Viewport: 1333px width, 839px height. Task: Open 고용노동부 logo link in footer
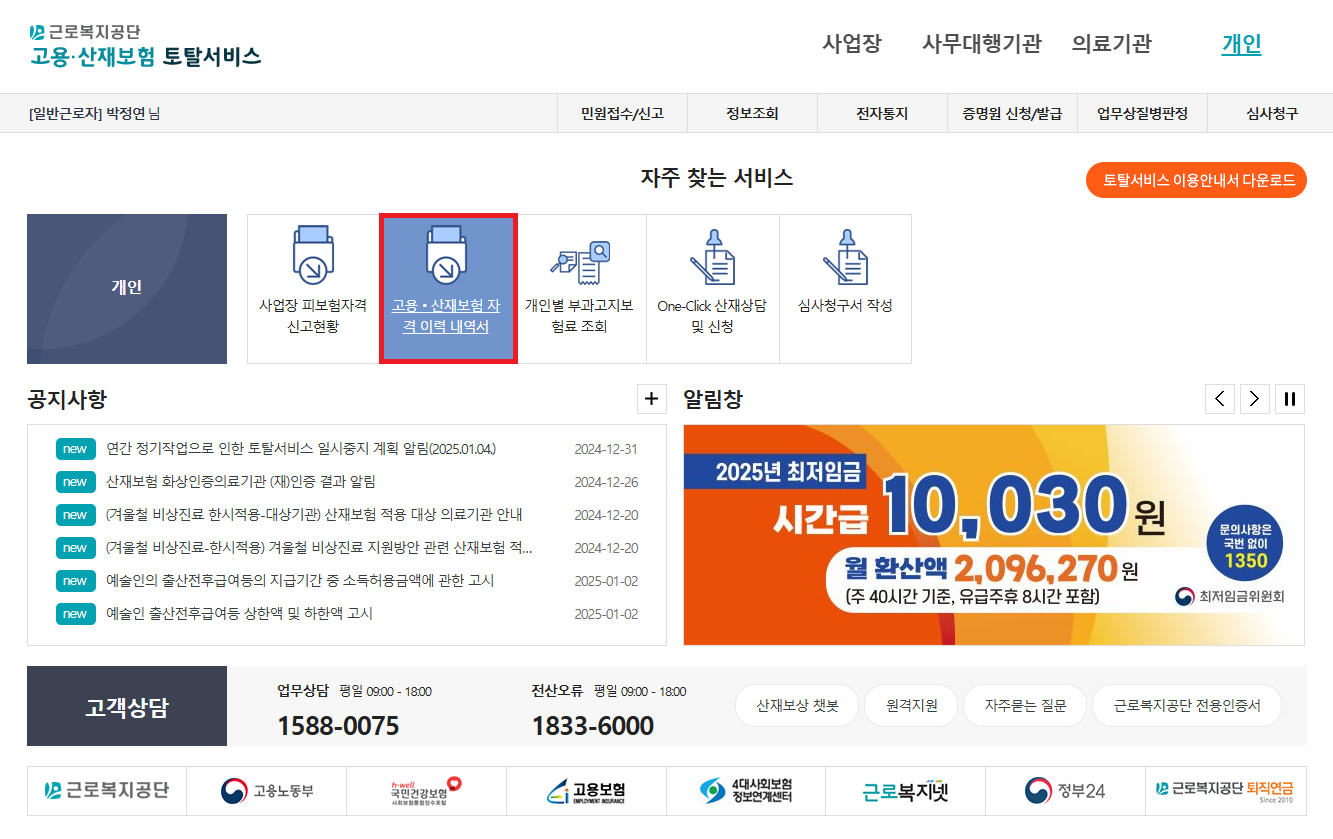click(x=268, y=791)
